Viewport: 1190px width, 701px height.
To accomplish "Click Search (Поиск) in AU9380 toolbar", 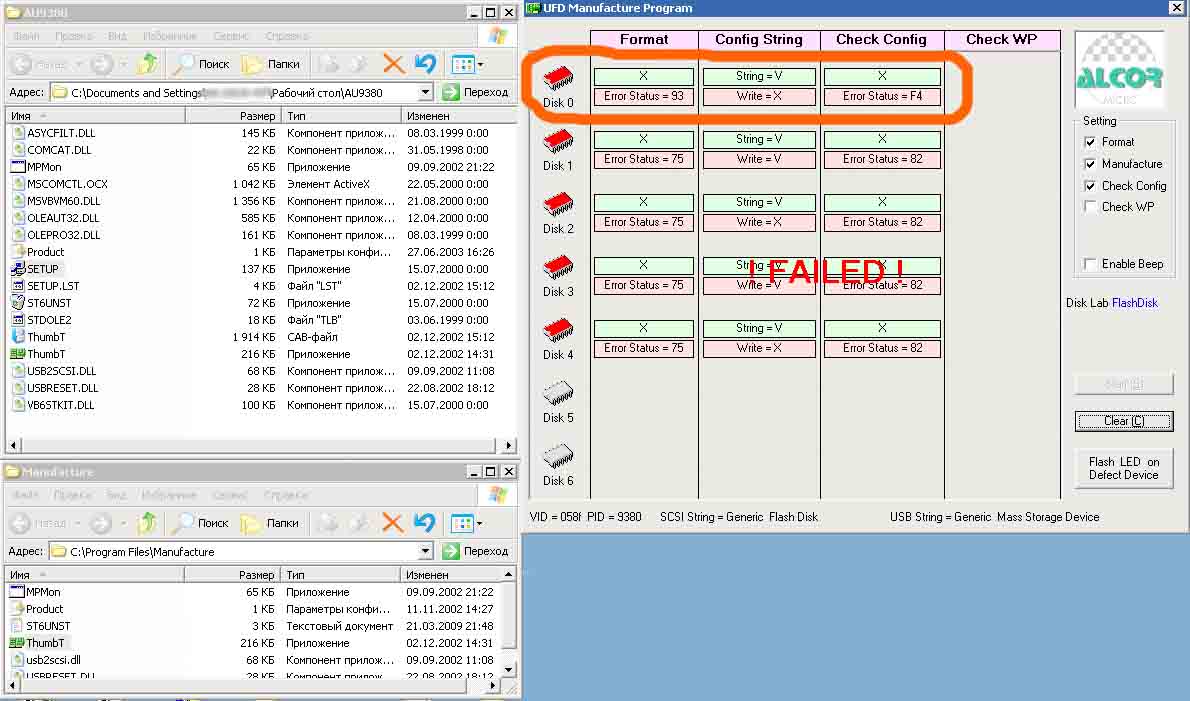I will click(x=201, y=64).
